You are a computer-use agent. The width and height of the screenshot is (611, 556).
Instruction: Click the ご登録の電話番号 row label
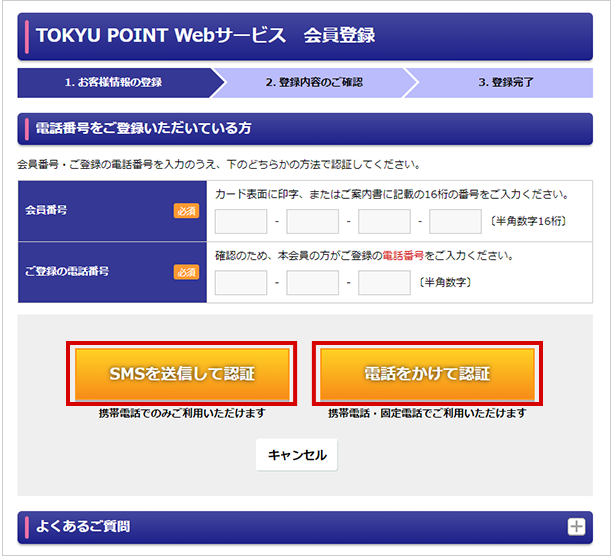coord(67,272)
